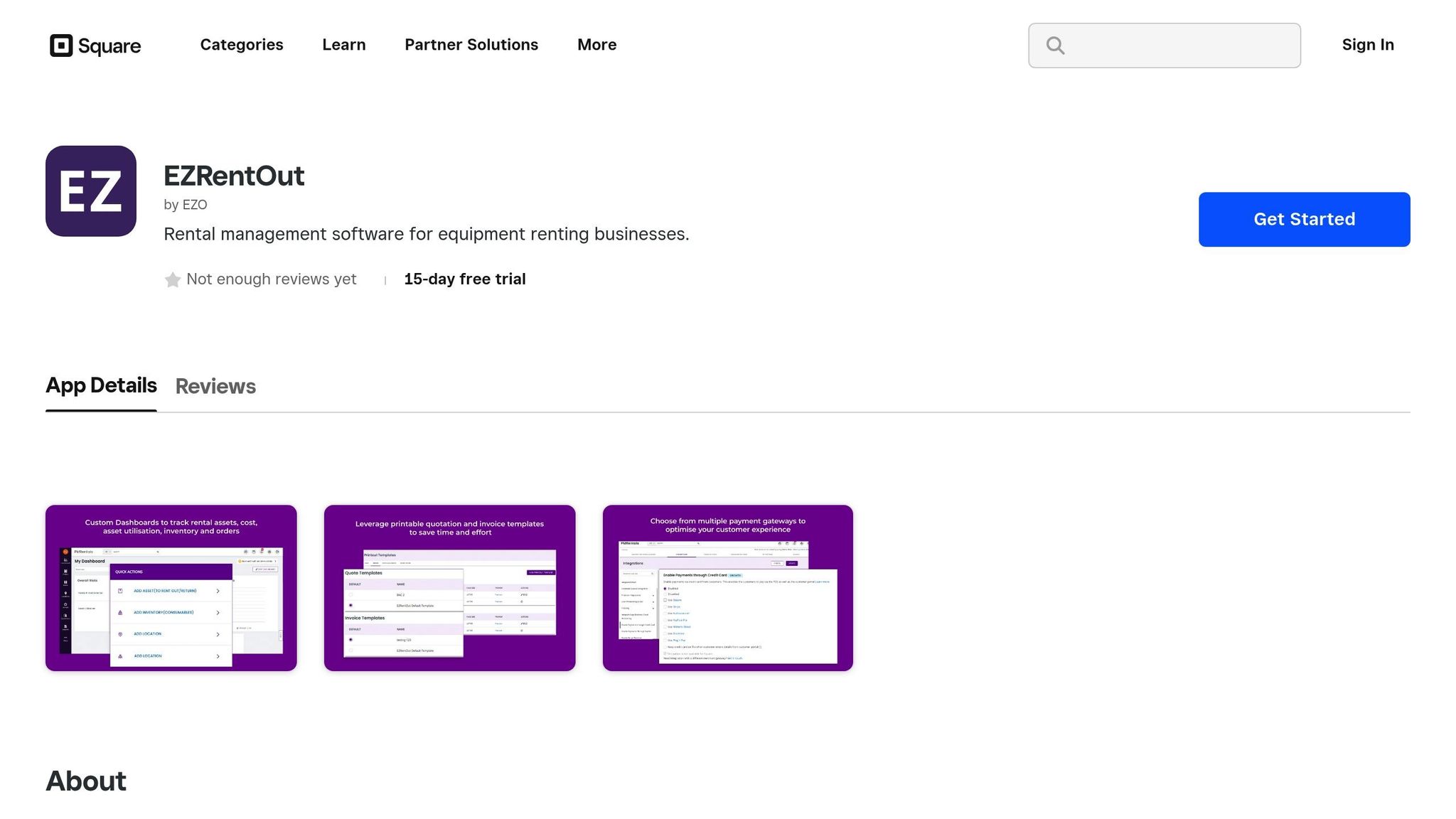Image resolution: width=1456 pixels, height=819 pixels.
Task: Click the search magnifier icon
Action: coord(1056,45)
